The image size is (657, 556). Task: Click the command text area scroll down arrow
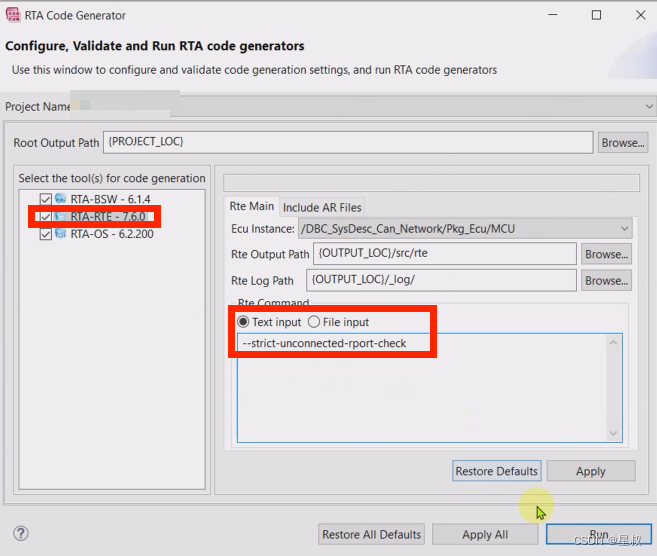[x=613, y=433]
